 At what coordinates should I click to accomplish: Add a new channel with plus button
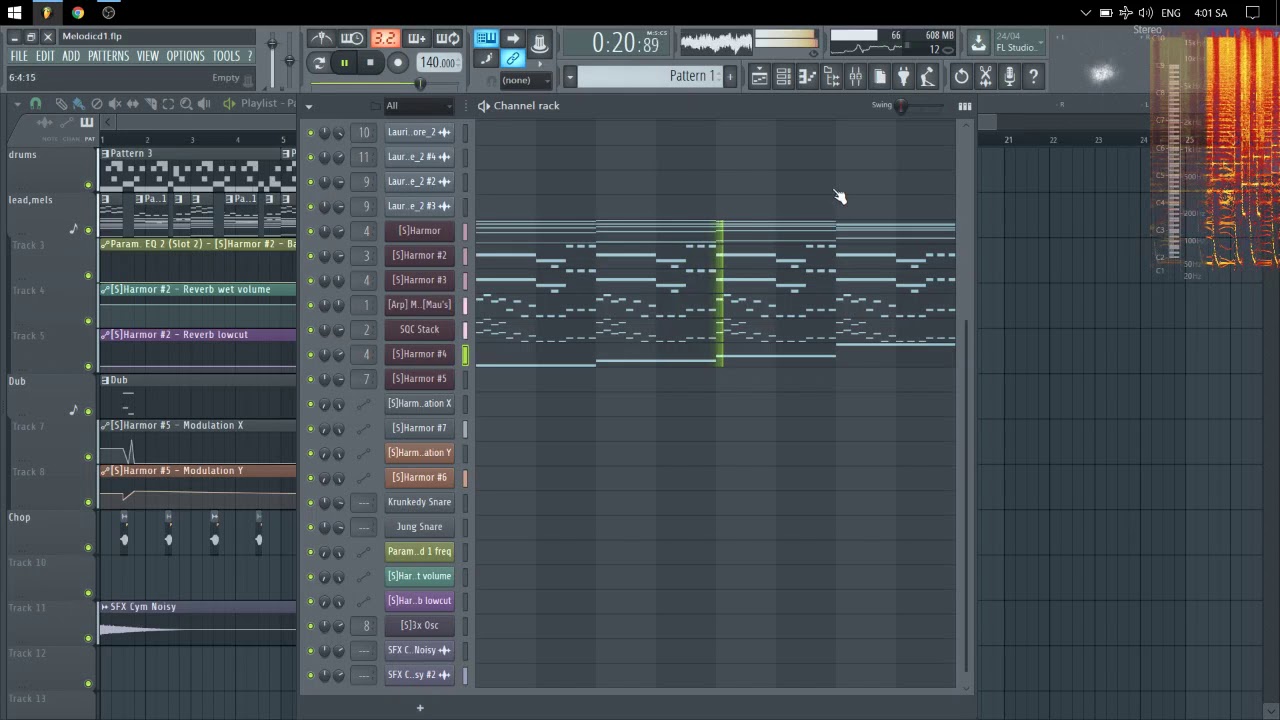420,708
